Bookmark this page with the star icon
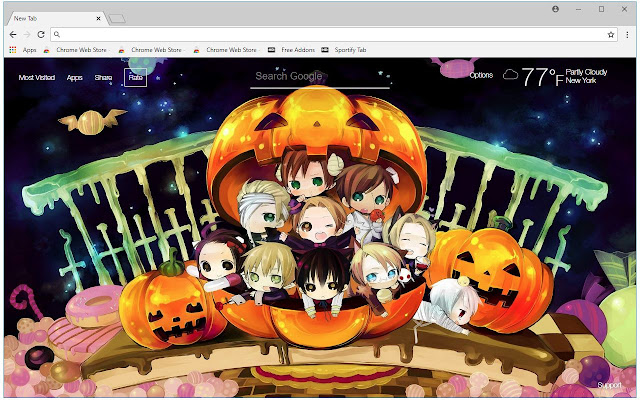Viewport: 640px width, 400px height. (x=611, y=35)
